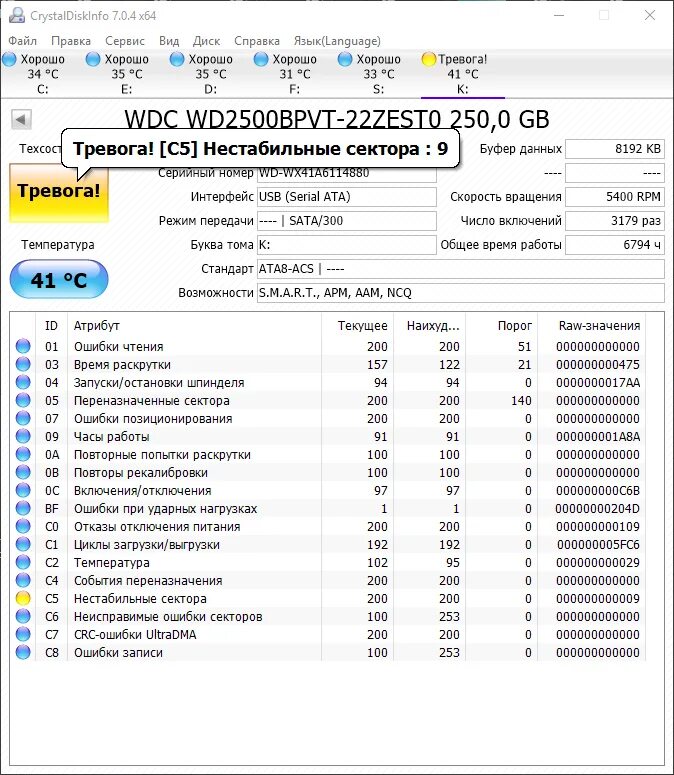
Task: Click the Число включений value 3179 раз
Action: click(x=615, y=221)
